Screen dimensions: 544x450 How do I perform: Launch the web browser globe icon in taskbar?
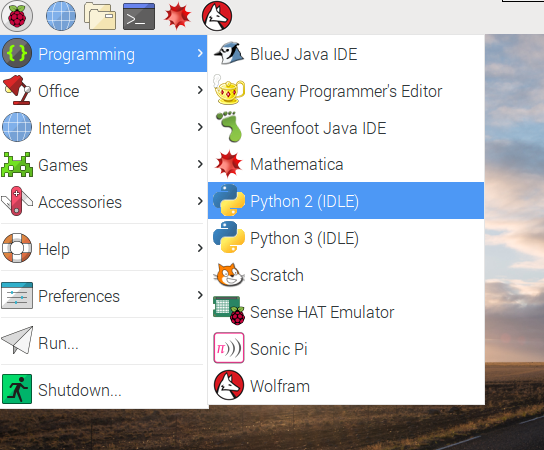61,16
